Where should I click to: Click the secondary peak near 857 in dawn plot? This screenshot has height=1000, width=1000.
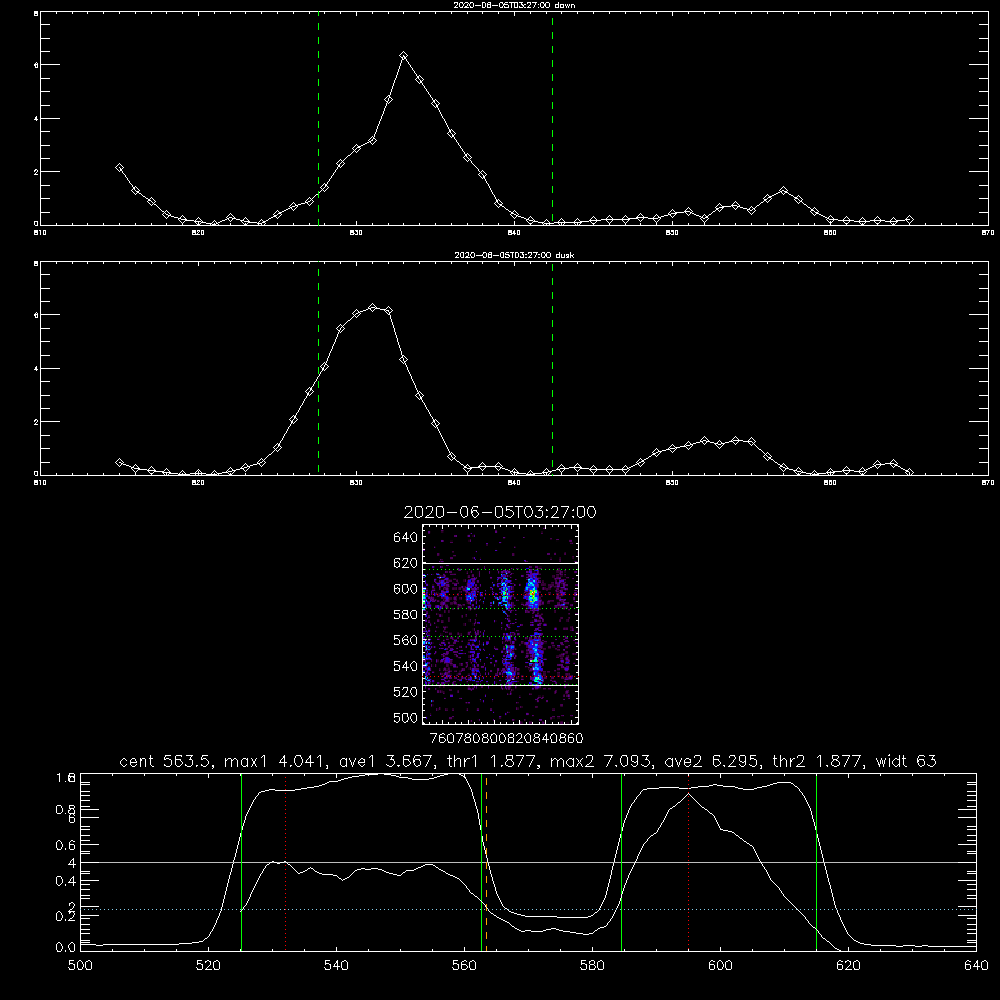pos(783,191)
